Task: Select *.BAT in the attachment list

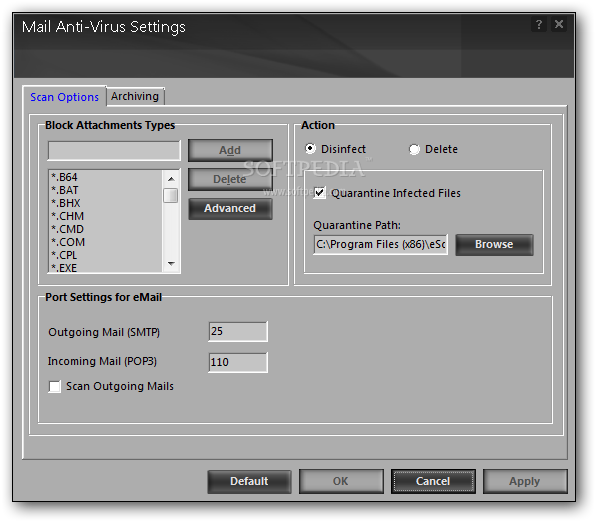Action: click(106, 190)
